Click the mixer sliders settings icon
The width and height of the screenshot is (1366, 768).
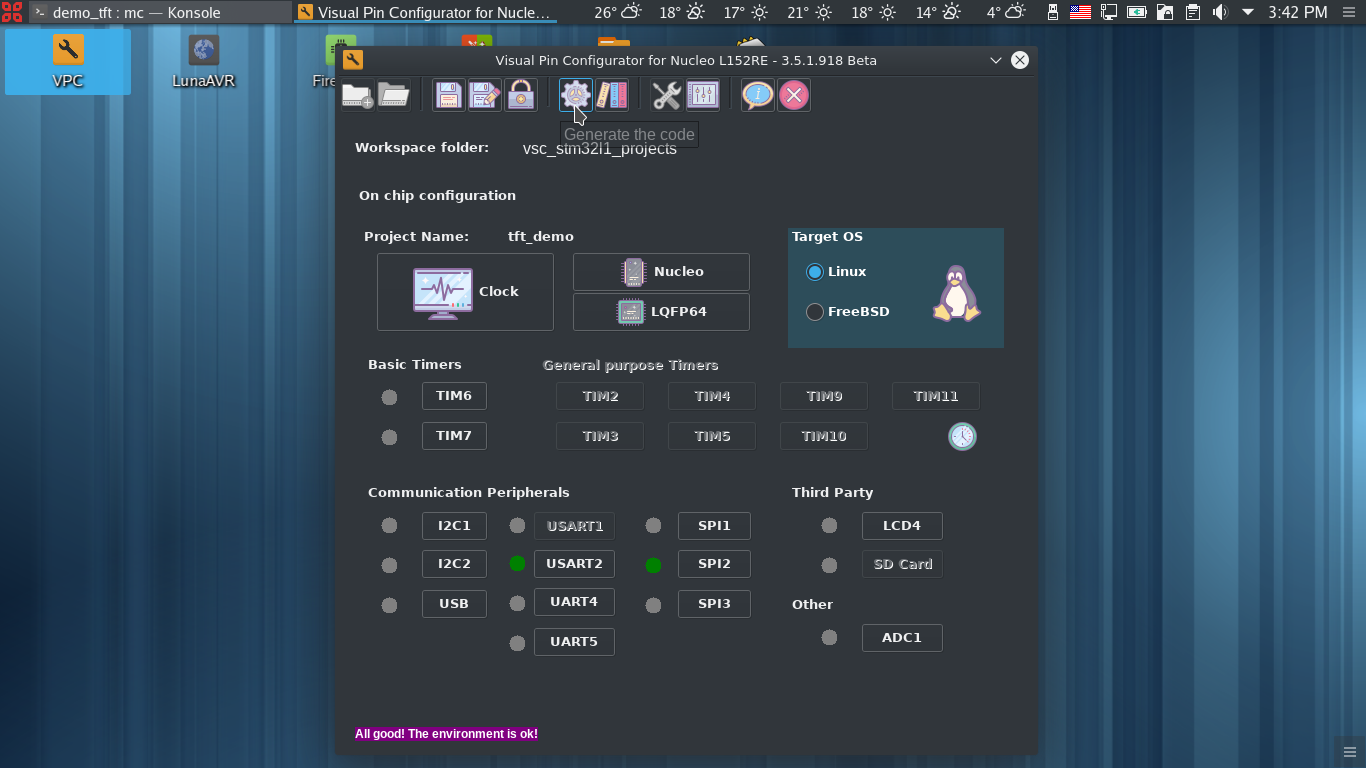pos(703,95)
